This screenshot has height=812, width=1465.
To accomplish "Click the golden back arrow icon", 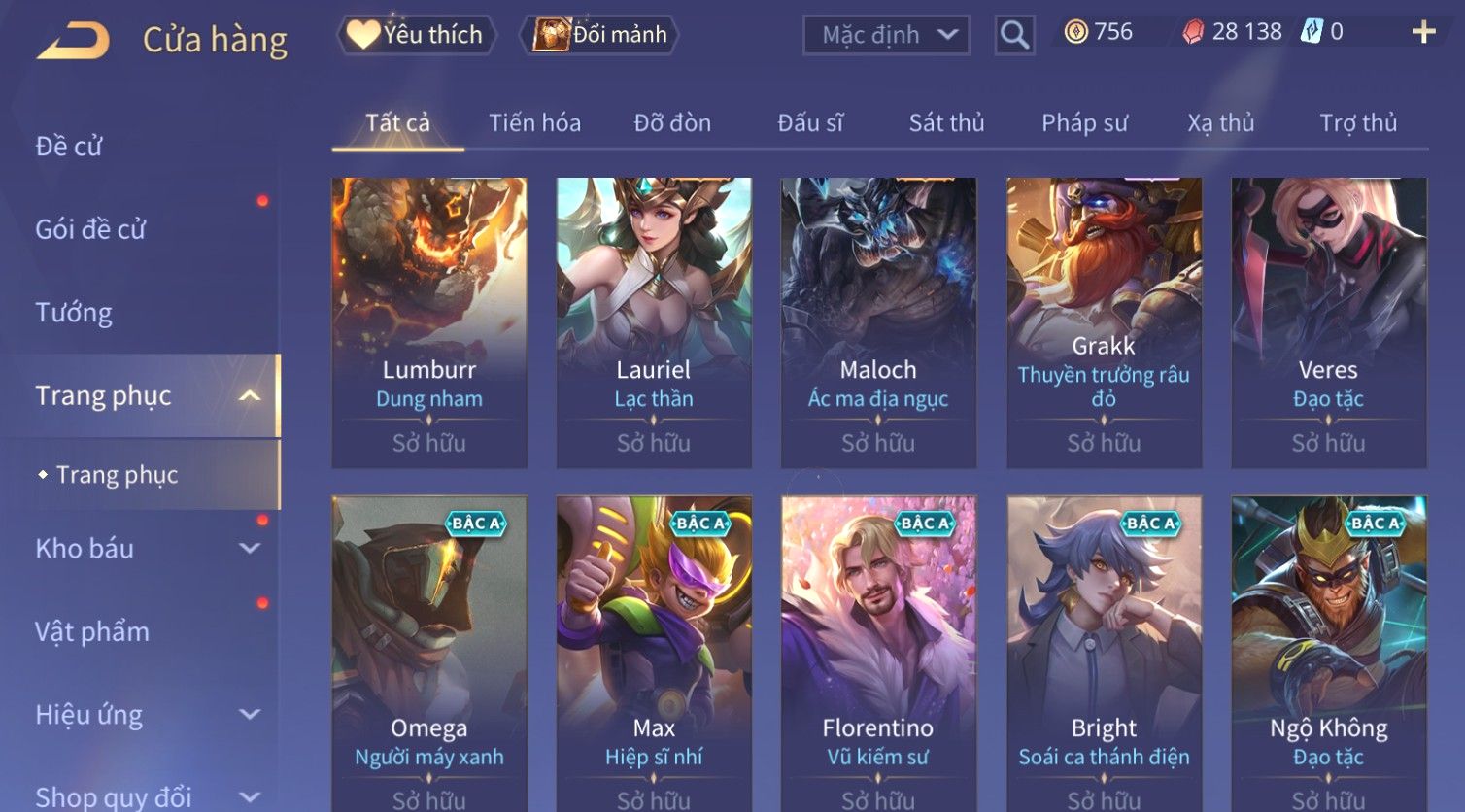I will [74, 41].
